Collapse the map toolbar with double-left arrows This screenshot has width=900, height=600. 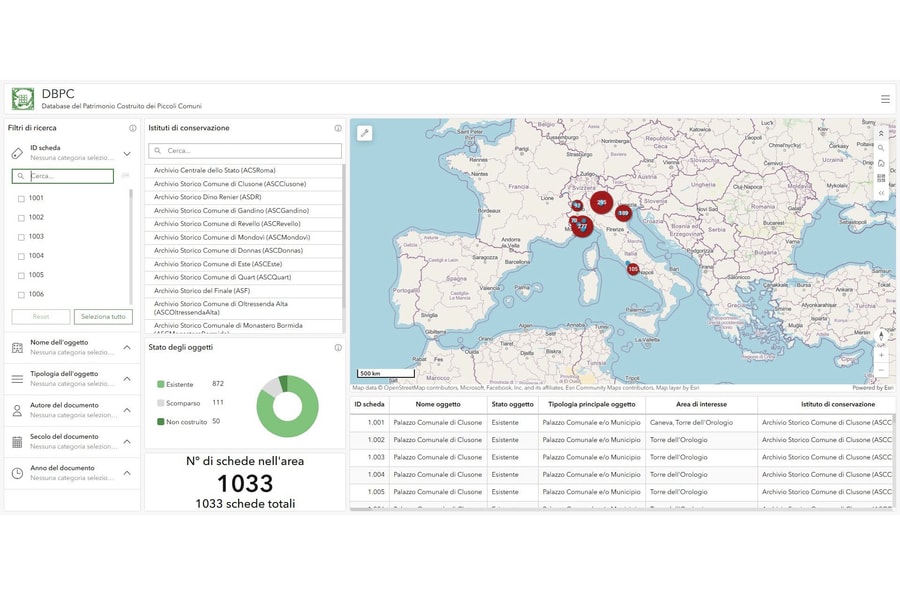[x=881, y=193]
